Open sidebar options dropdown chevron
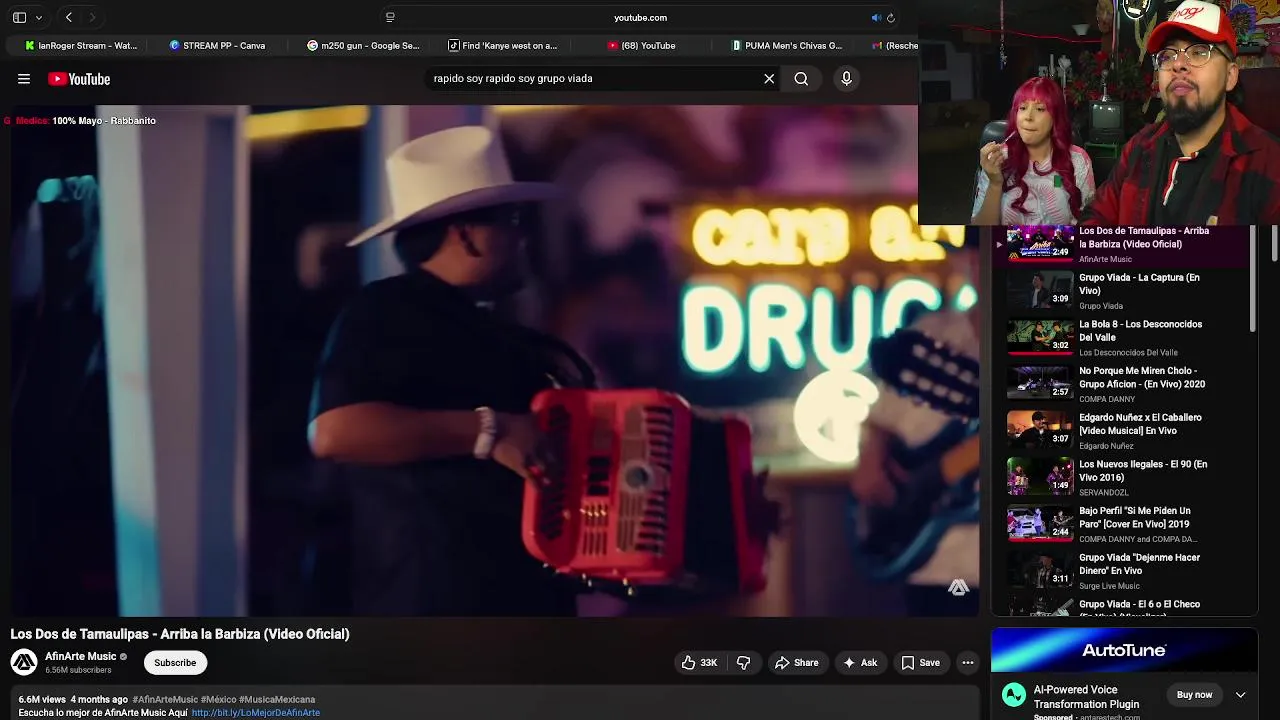The image size is (1280, 720). tap(39, 17)
